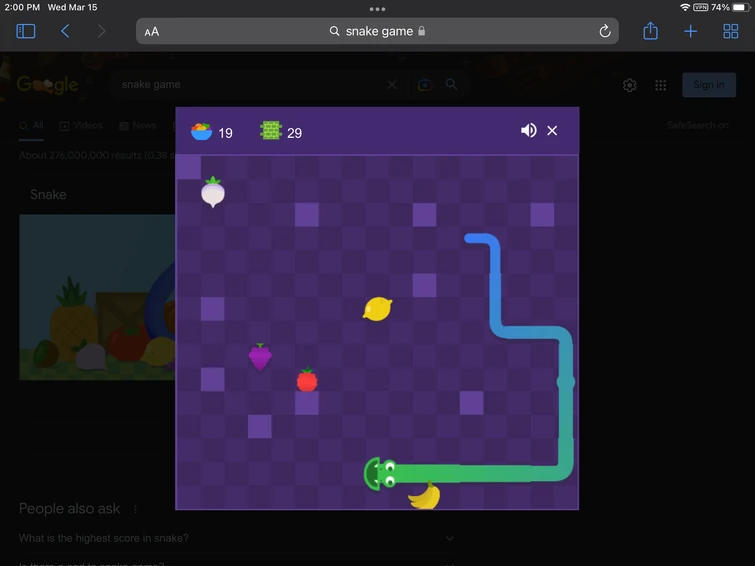Tap the green snake head
755x566 pixels.
pos(380,474)
